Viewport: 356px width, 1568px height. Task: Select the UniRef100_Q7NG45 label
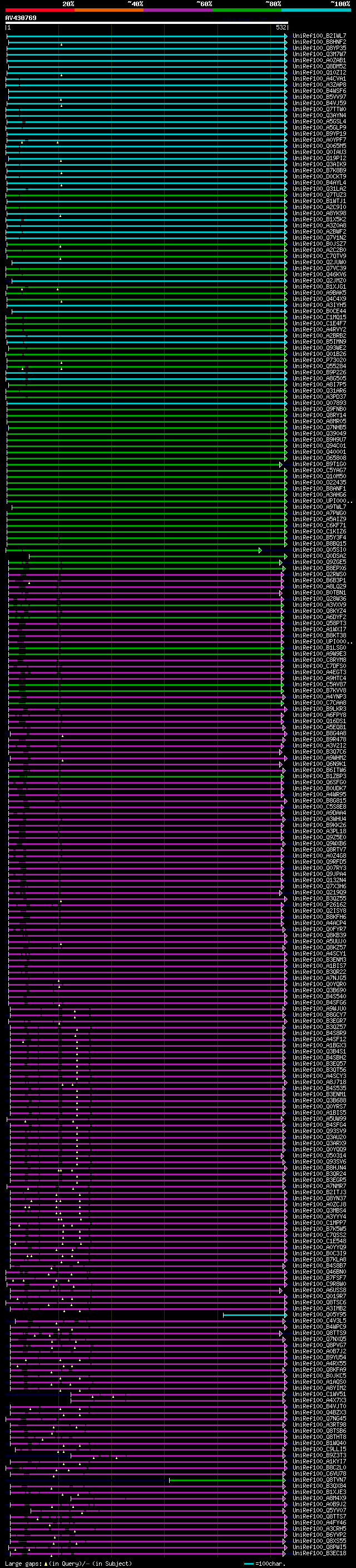point(319,1418)
